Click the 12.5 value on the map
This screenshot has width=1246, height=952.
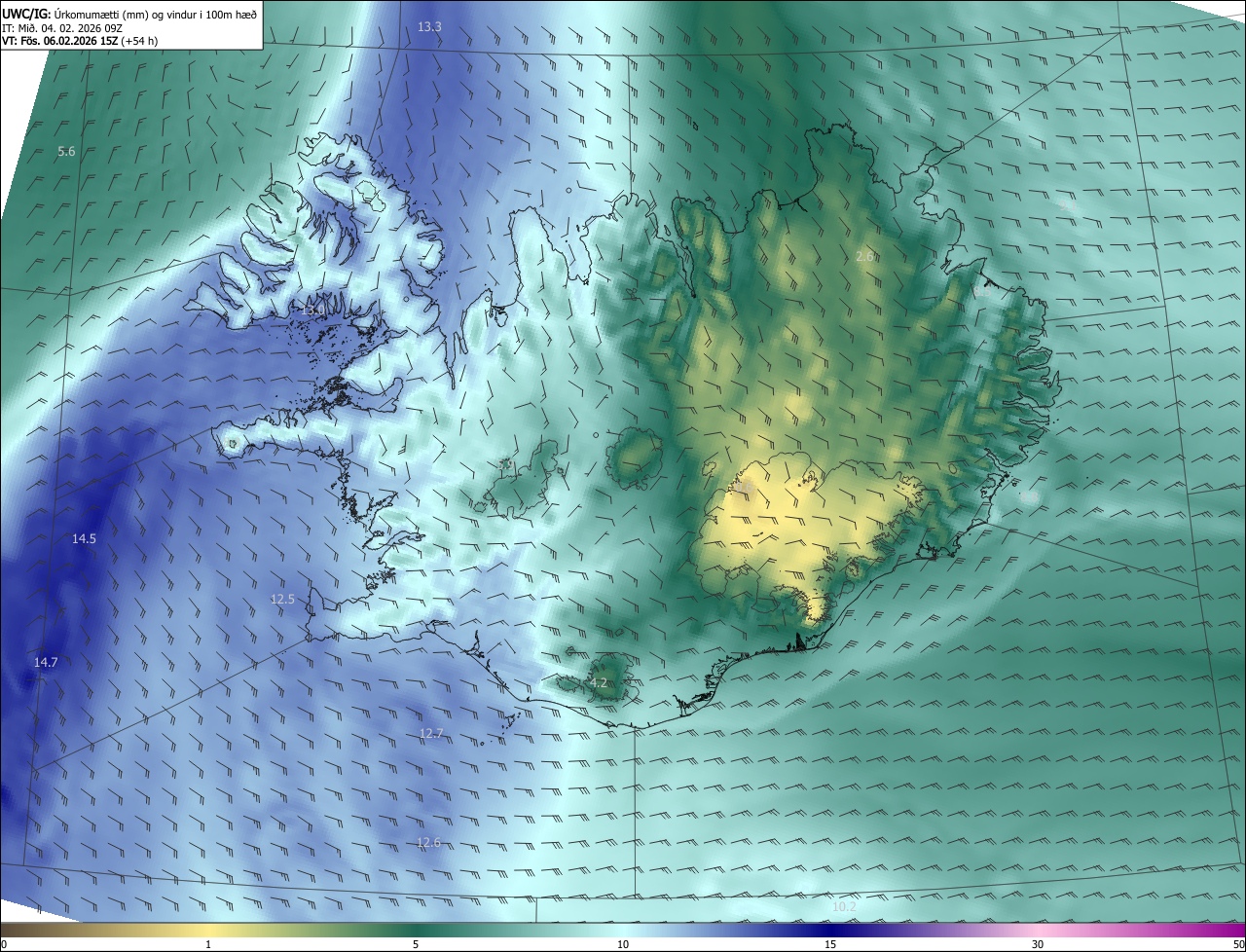point(282,600)
